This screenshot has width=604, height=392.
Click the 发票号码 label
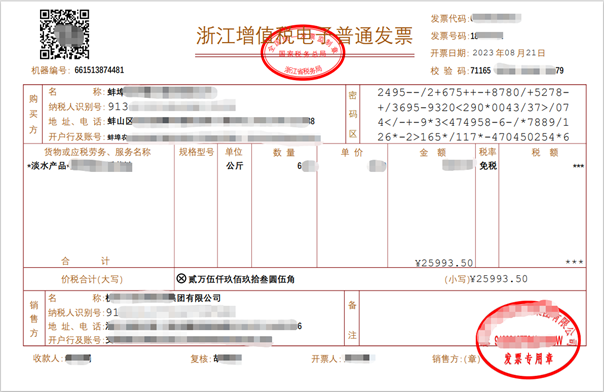pos(449,36)
